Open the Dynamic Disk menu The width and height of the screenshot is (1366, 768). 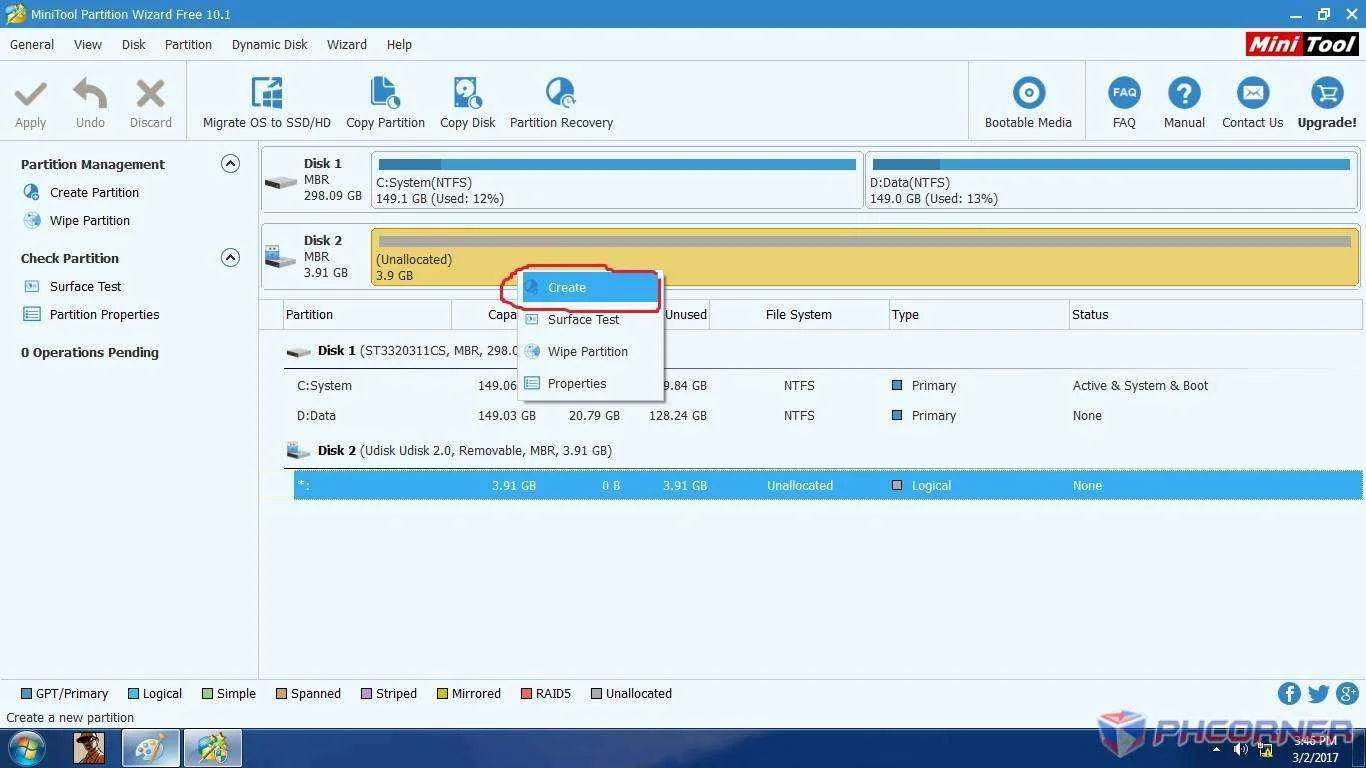(x=270, y=44)
